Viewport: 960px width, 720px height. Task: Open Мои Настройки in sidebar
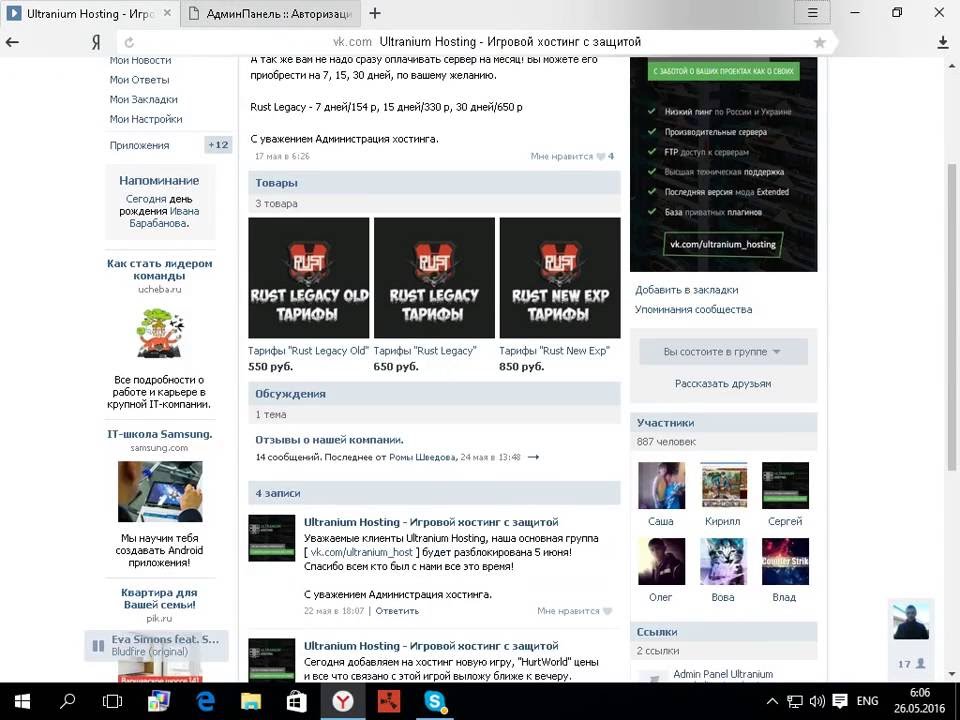pos(146,119)
